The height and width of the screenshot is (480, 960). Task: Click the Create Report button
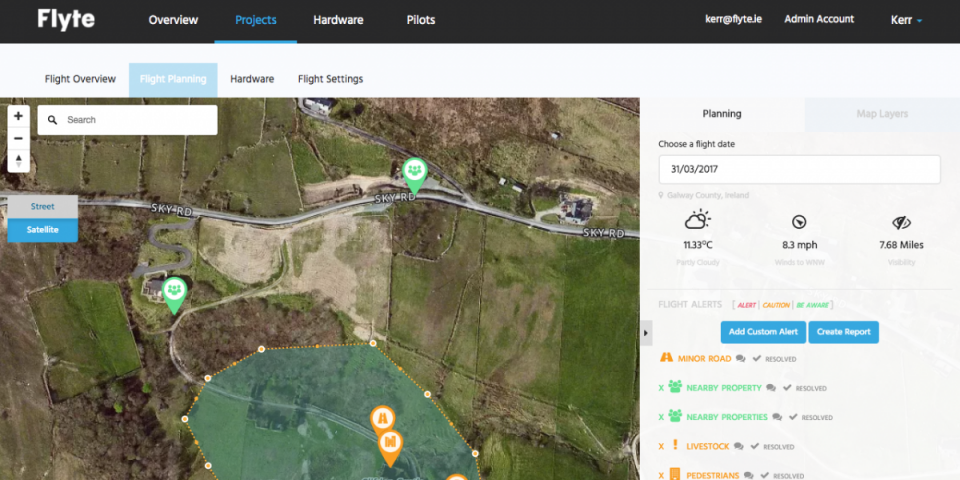pyautogui.click(x=844, y=332)
